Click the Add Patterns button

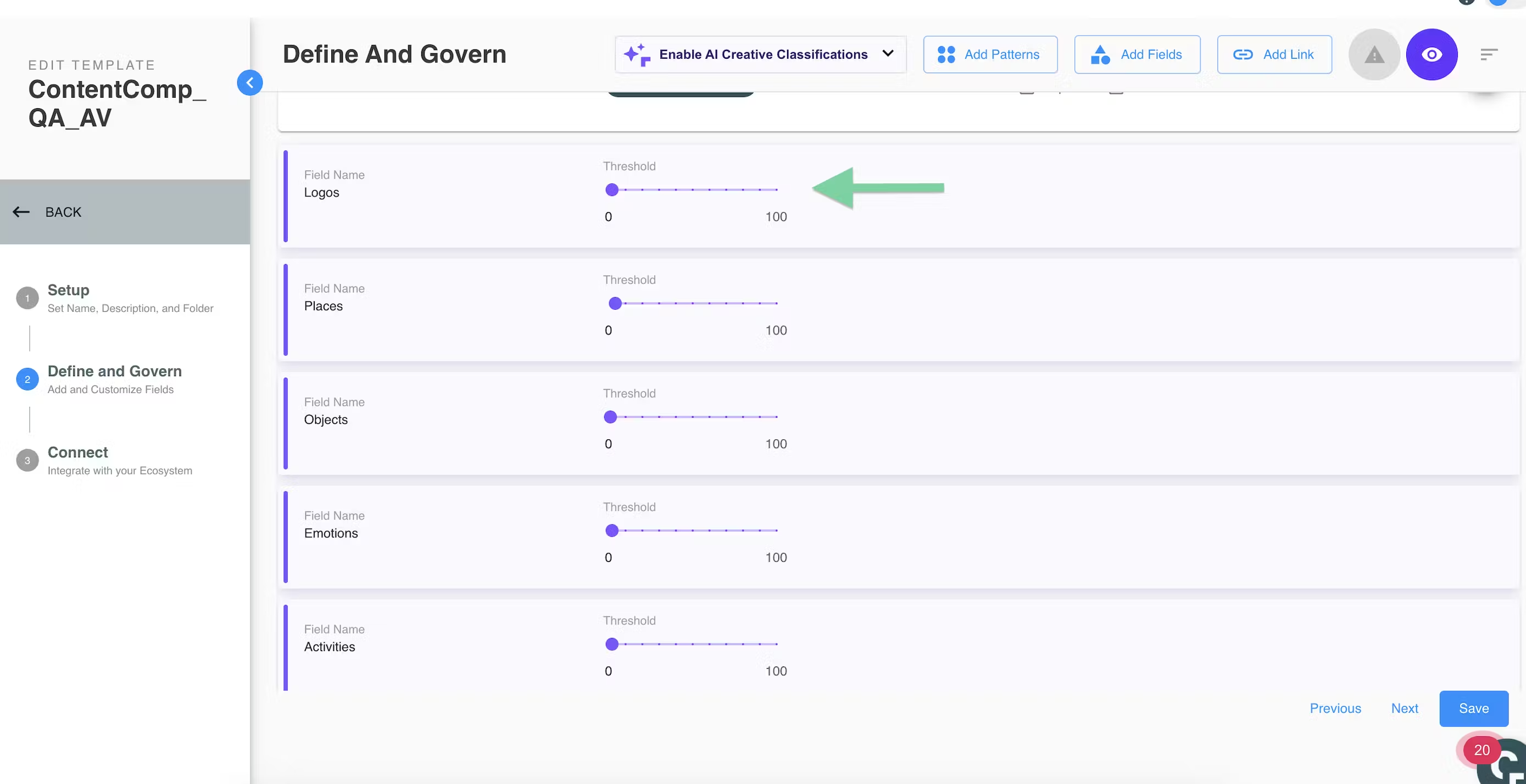990,54
